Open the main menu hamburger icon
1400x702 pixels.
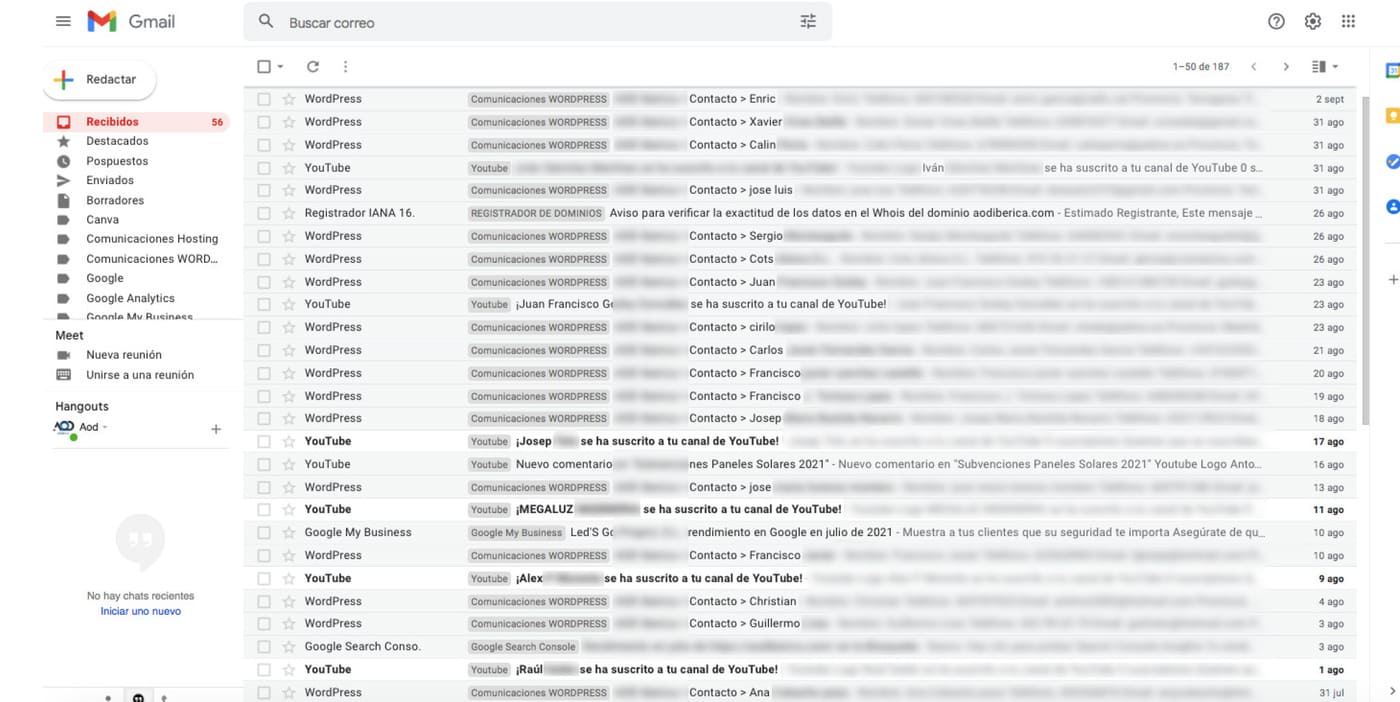63,21
